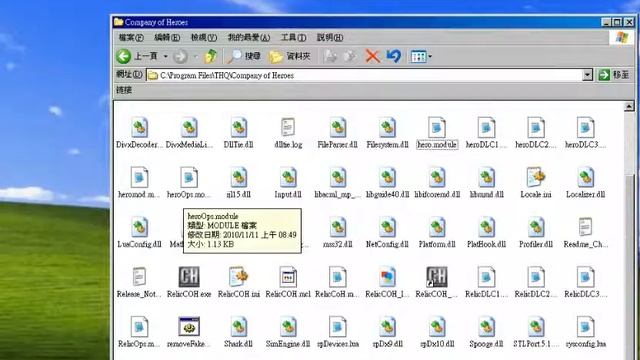
Task: Select LuaConfig.dll file
Action: (139, 233)
